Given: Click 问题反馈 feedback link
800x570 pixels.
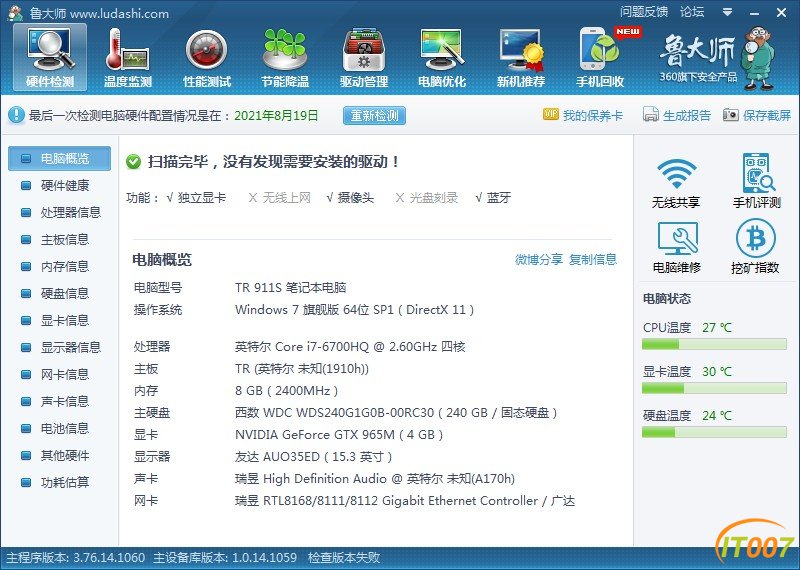Looking at the screenshot, I should [644, 12].
